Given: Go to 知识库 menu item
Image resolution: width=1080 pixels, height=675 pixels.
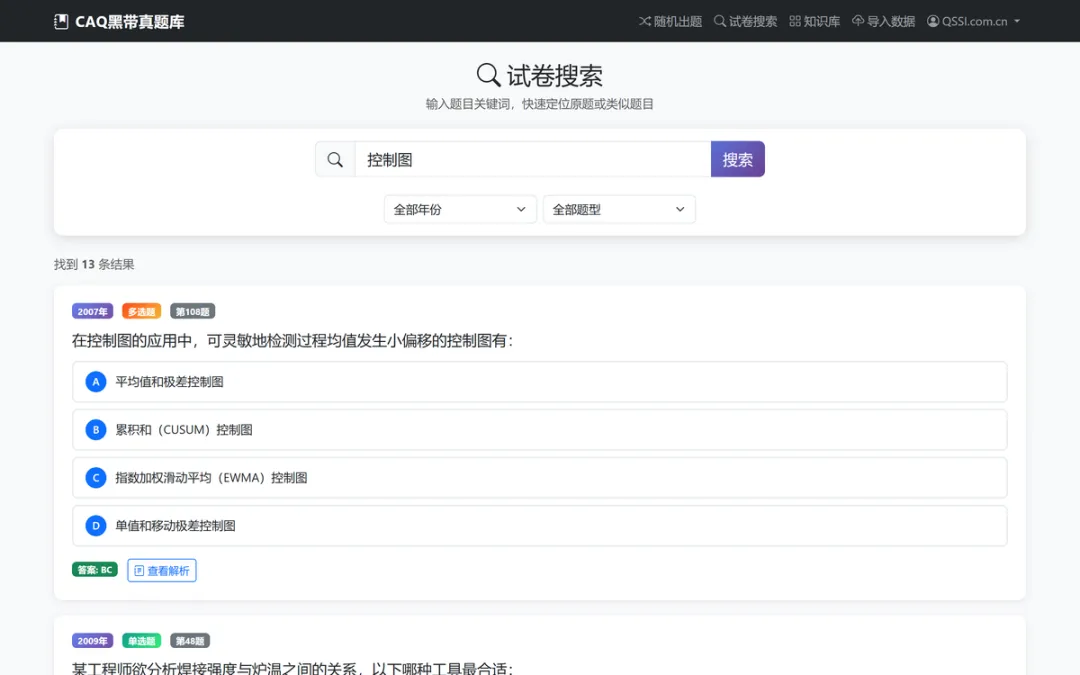Looking at the screenshot, I should (x=815, y=21).
